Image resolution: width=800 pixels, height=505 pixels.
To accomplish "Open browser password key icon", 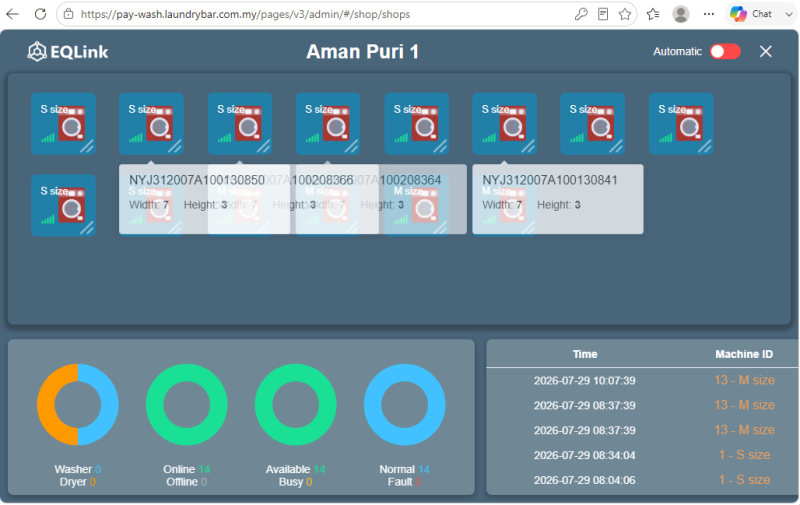I will click(581, 14).
